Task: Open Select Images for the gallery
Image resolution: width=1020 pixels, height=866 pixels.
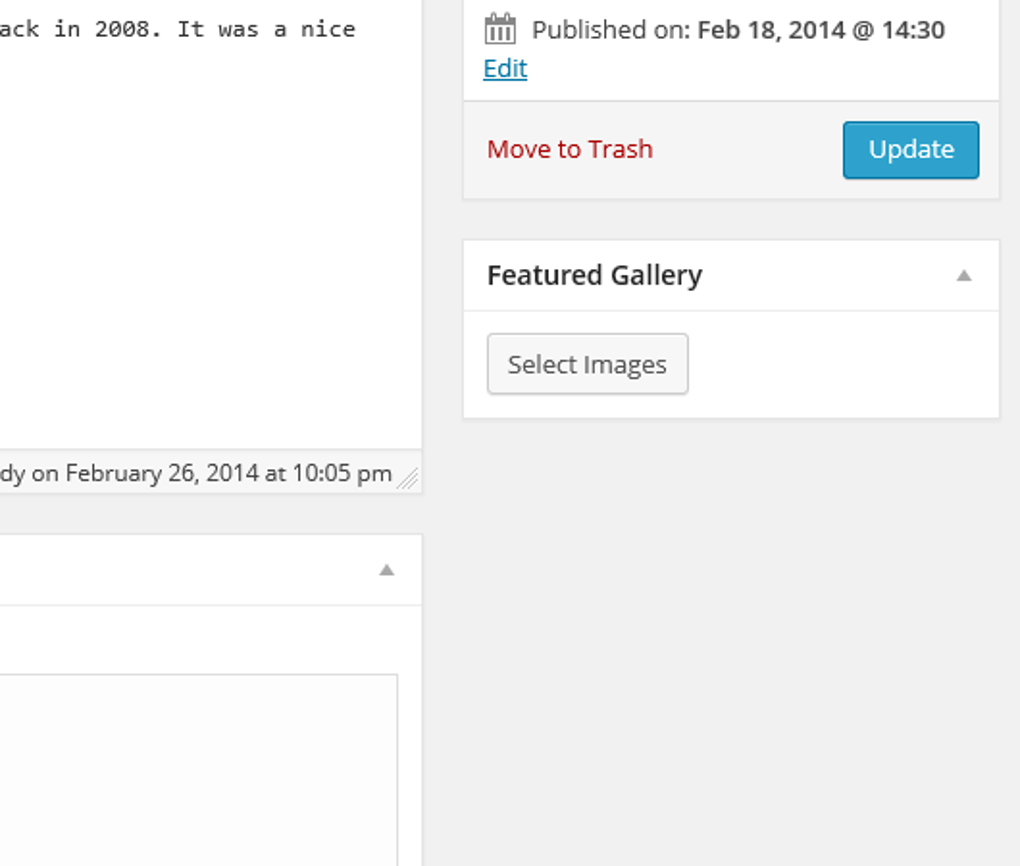Action: pos(587,363)
